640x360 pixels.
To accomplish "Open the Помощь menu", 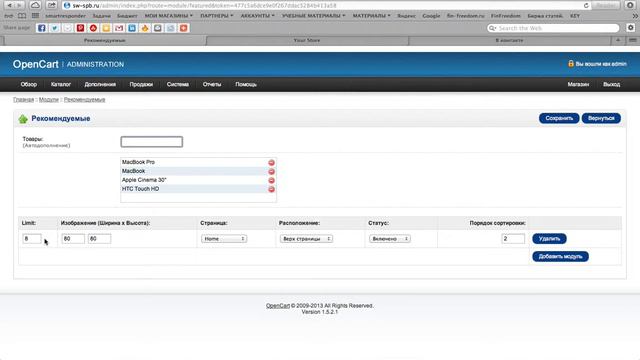I will point(246,84).
